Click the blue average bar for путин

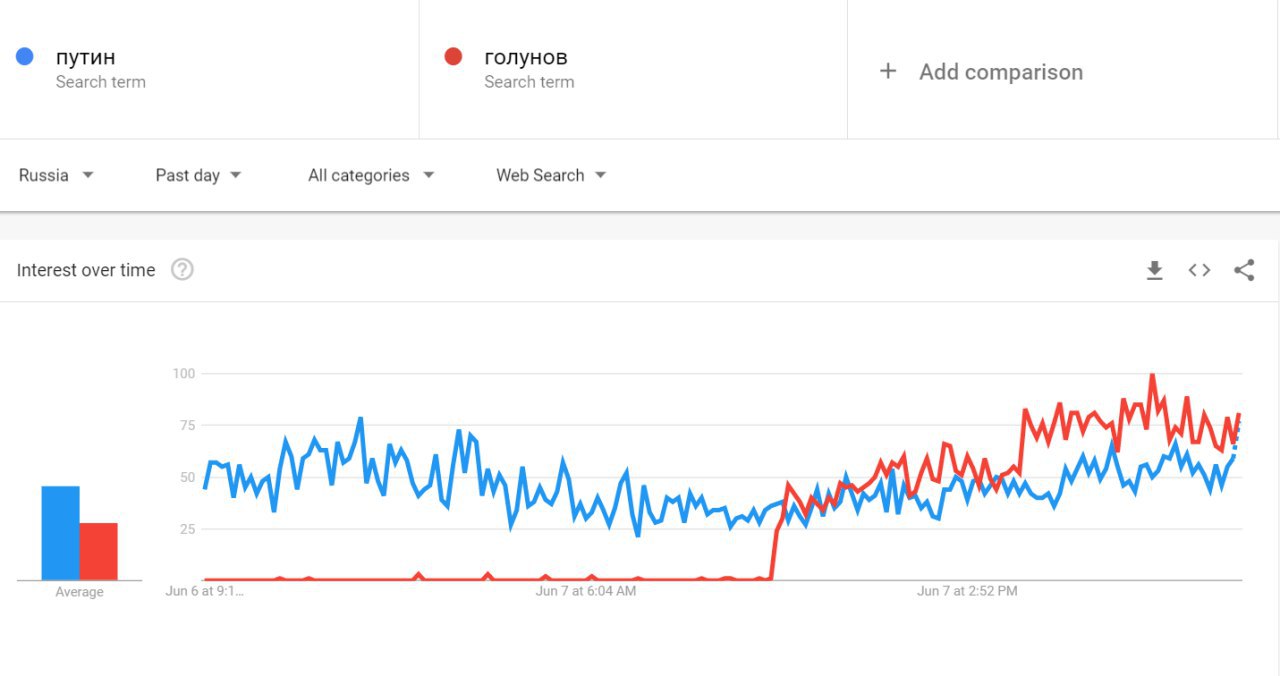point(60,533)
